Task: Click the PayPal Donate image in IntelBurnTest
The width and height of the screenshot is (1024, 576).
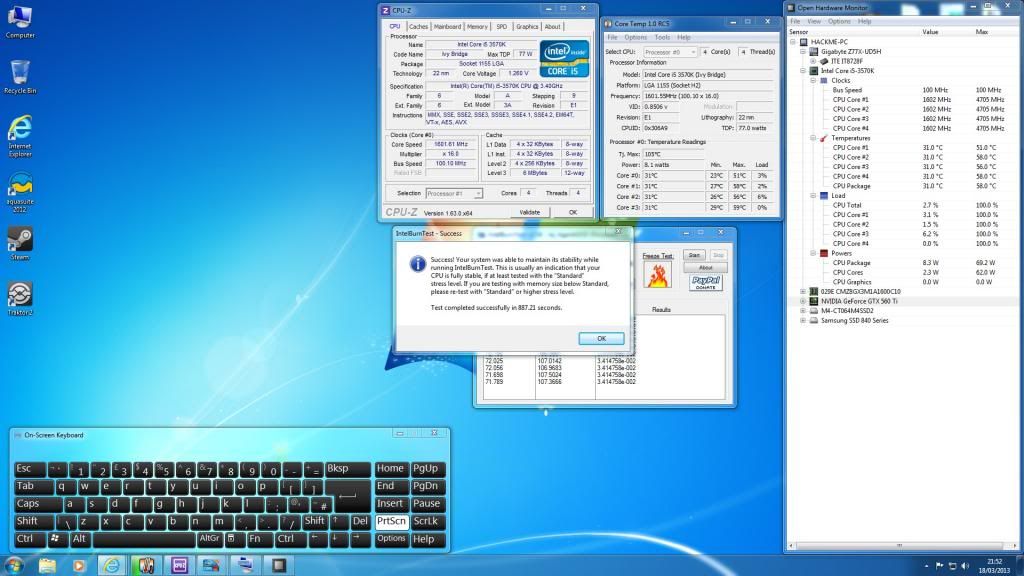Action: pyautogui.click(x=705, y=283)
